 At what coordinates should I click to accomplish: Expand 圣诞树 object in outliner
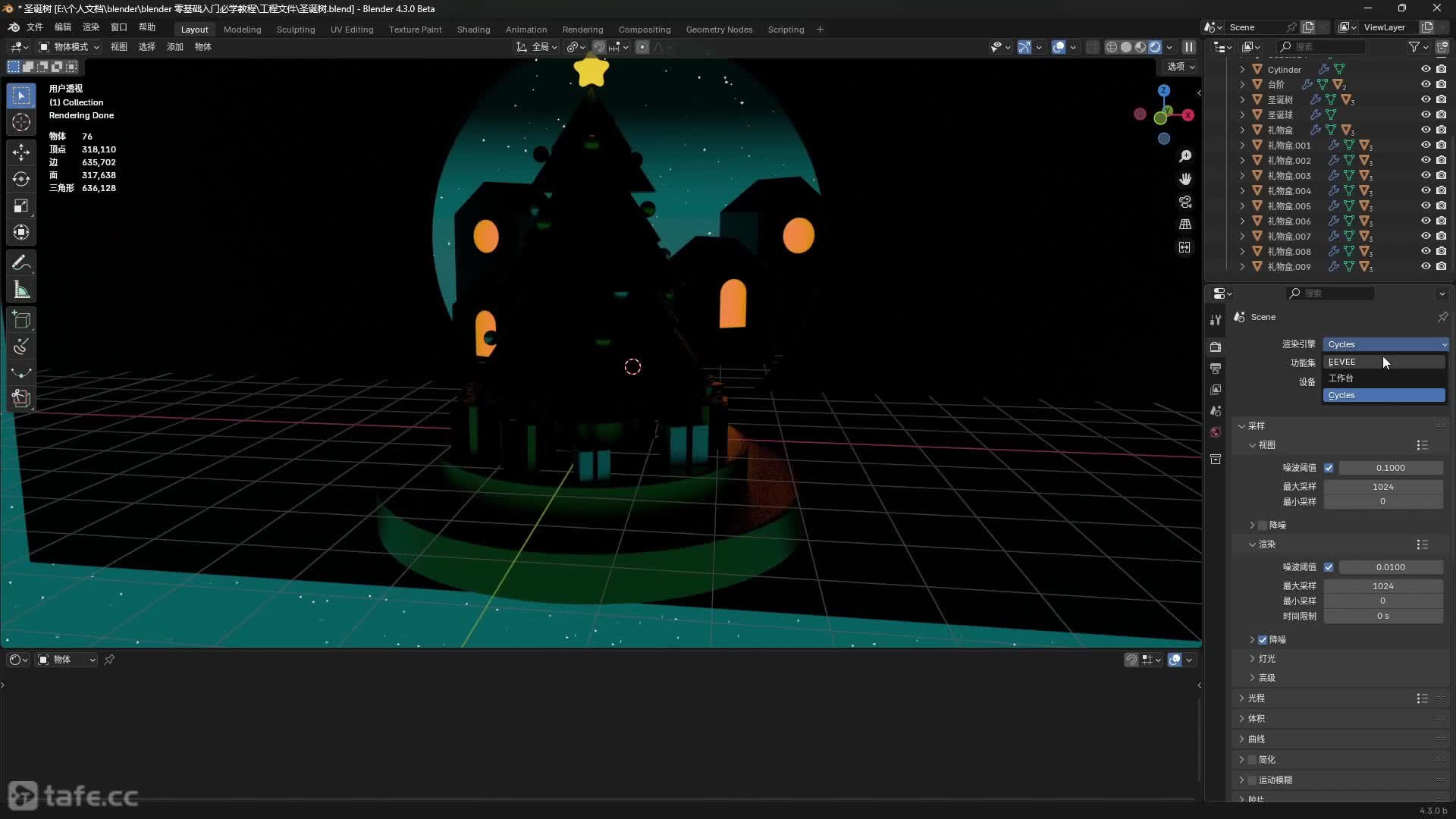pos(1242,99)
